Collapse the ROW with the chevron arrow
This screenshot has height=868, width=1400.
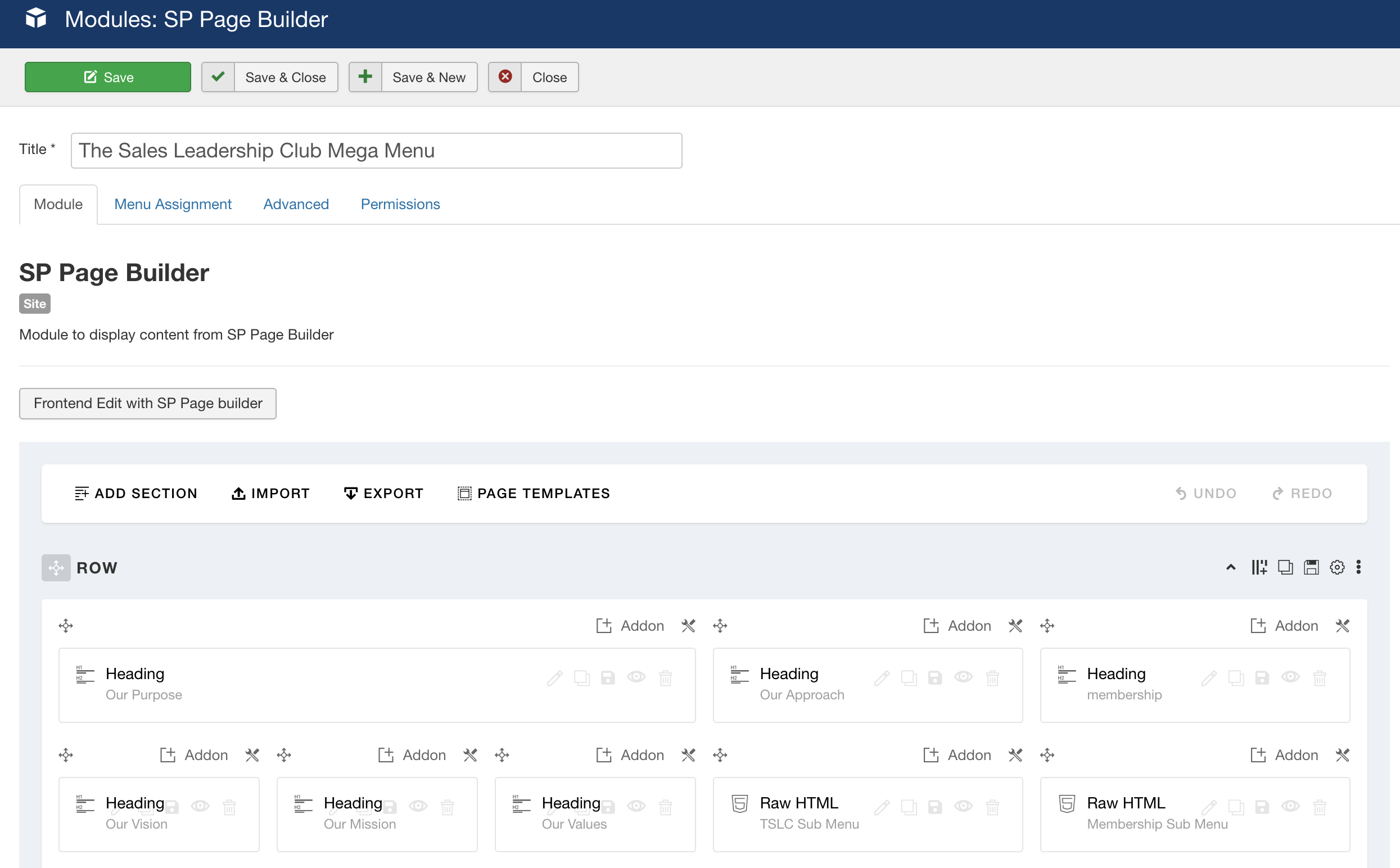[x=1231, y=567]
